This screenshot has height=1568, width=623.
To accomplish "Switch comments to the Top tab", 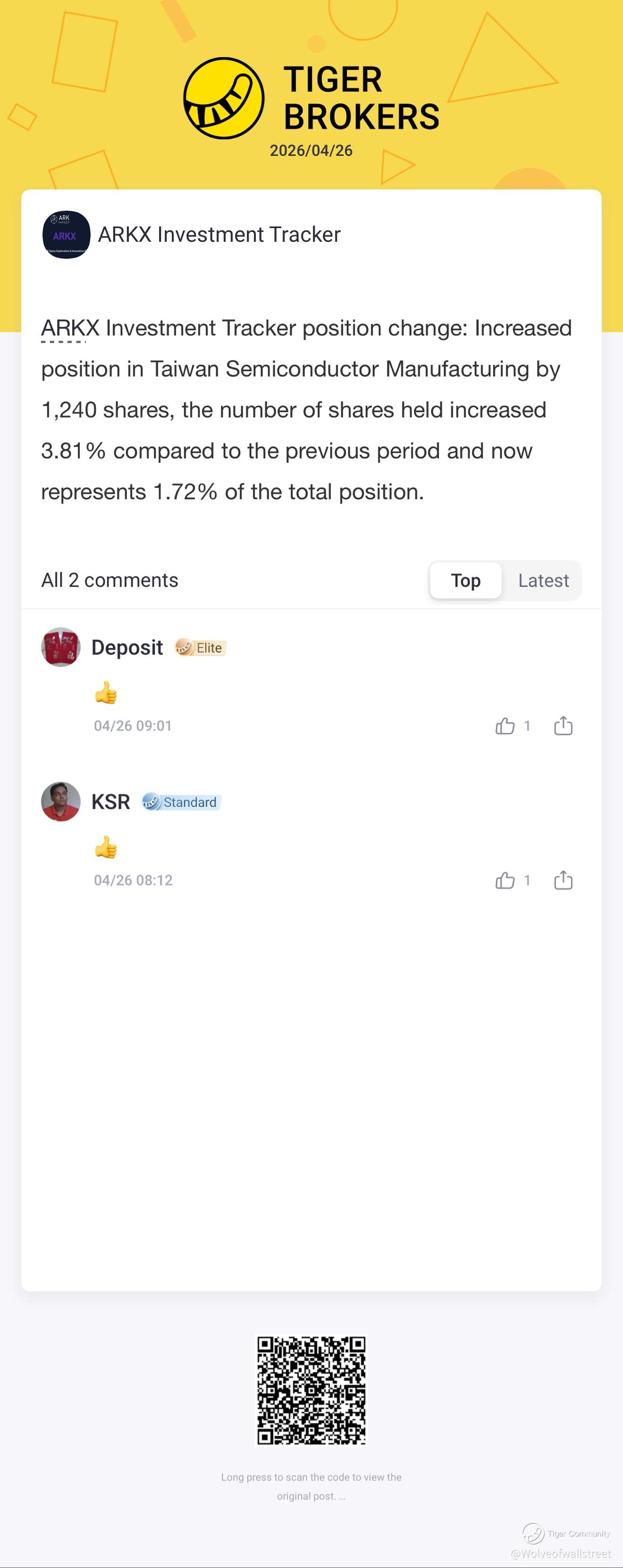I will click(x=465, y=580).
